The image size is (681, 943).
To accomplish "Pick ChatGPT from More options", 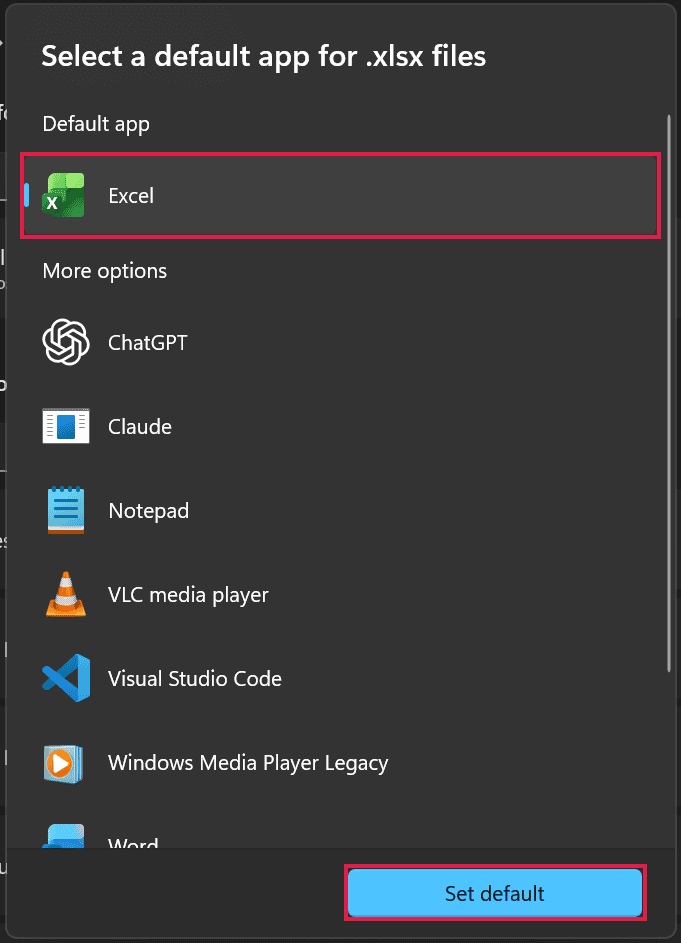I will 342,342.
